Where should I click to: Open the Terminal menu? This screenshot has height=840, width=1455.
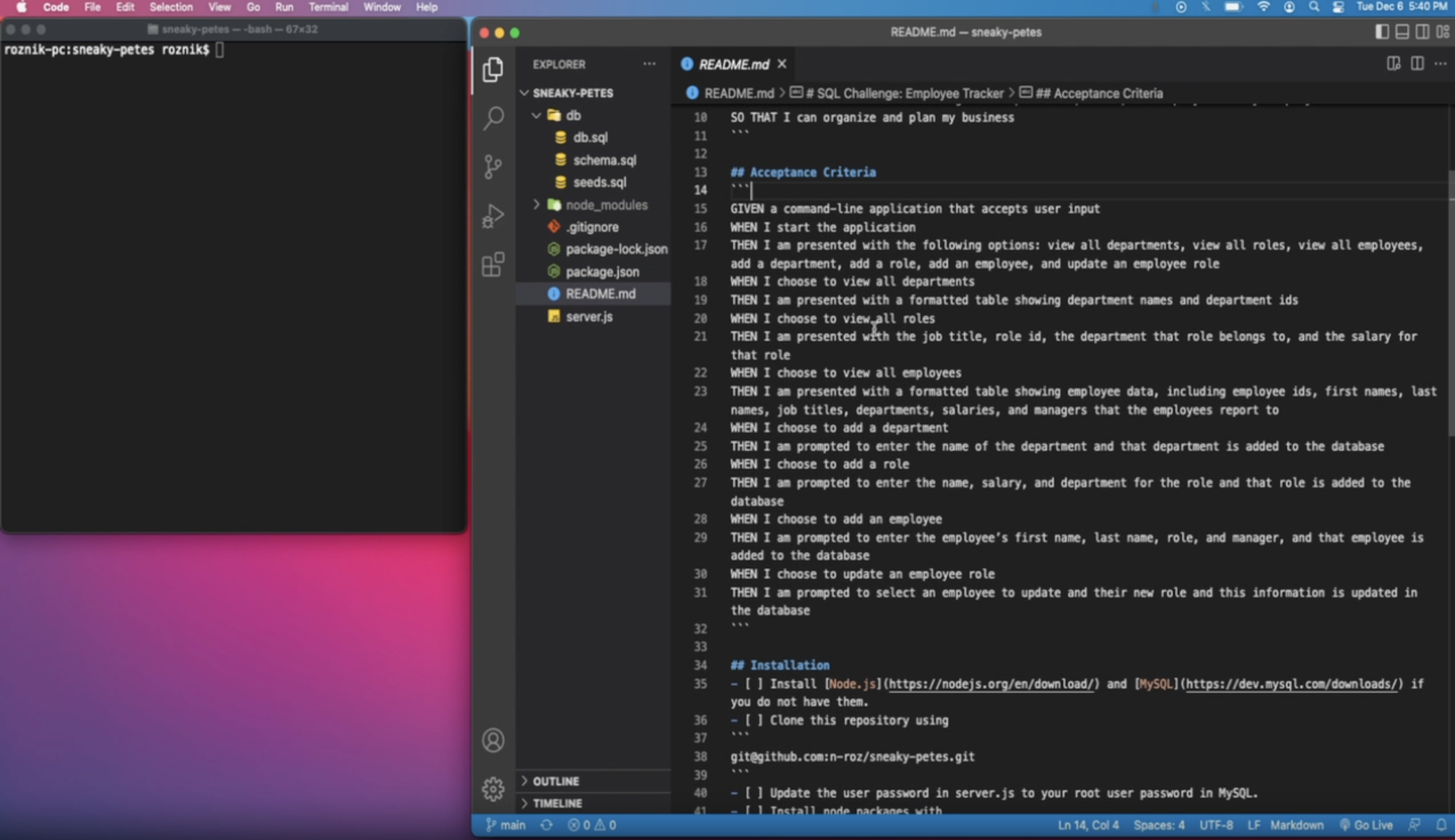click(x=328, y=8)
